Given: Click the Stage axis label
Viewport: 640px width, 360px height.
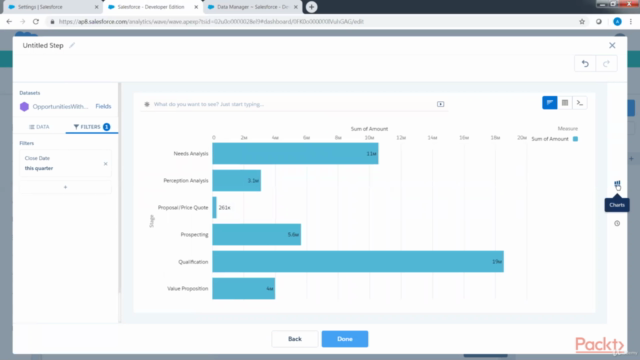Looking at the screenshot, I should 152,221.
